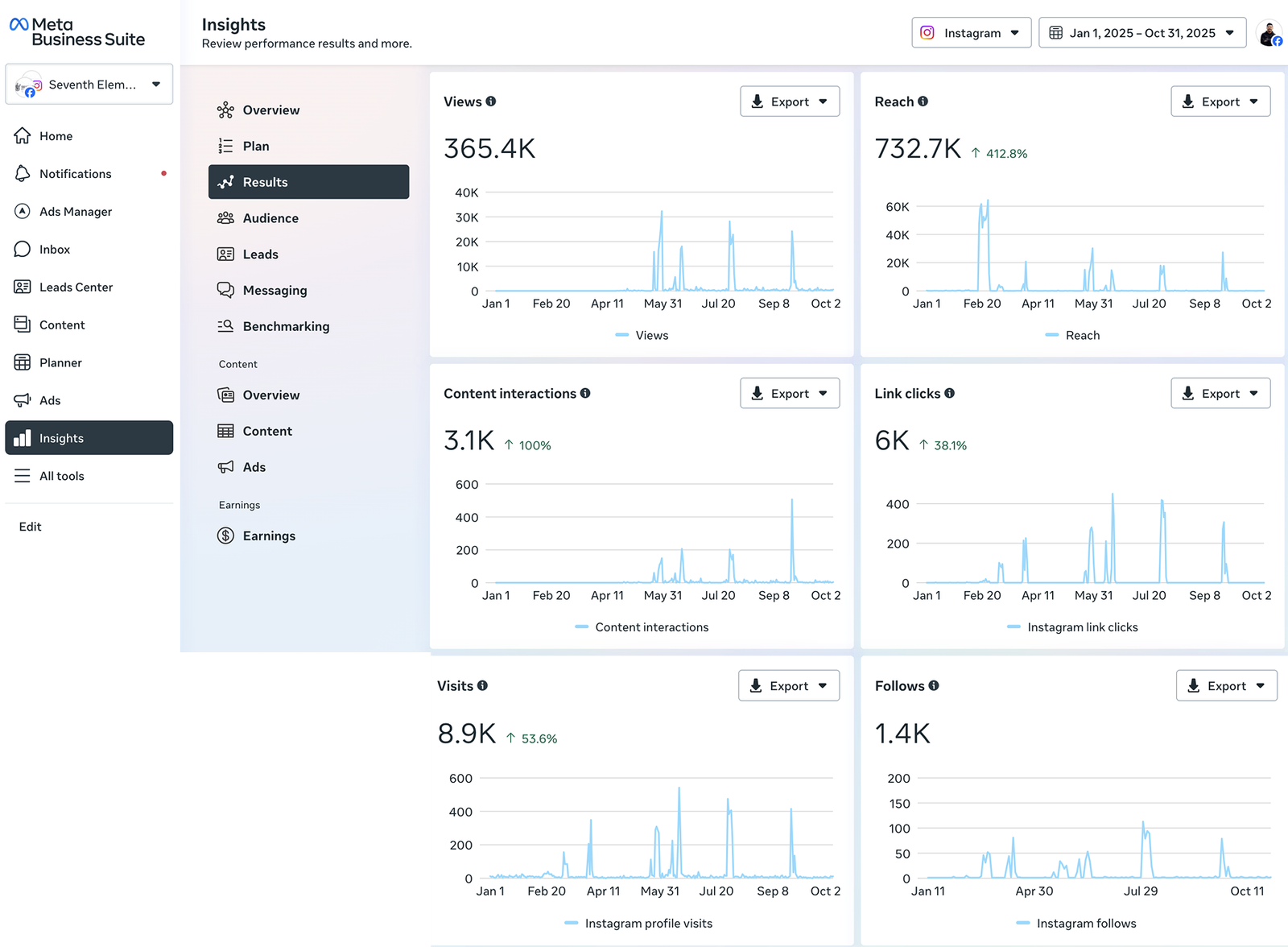
Task: Go to the Audience insights section
Action: 270,218
